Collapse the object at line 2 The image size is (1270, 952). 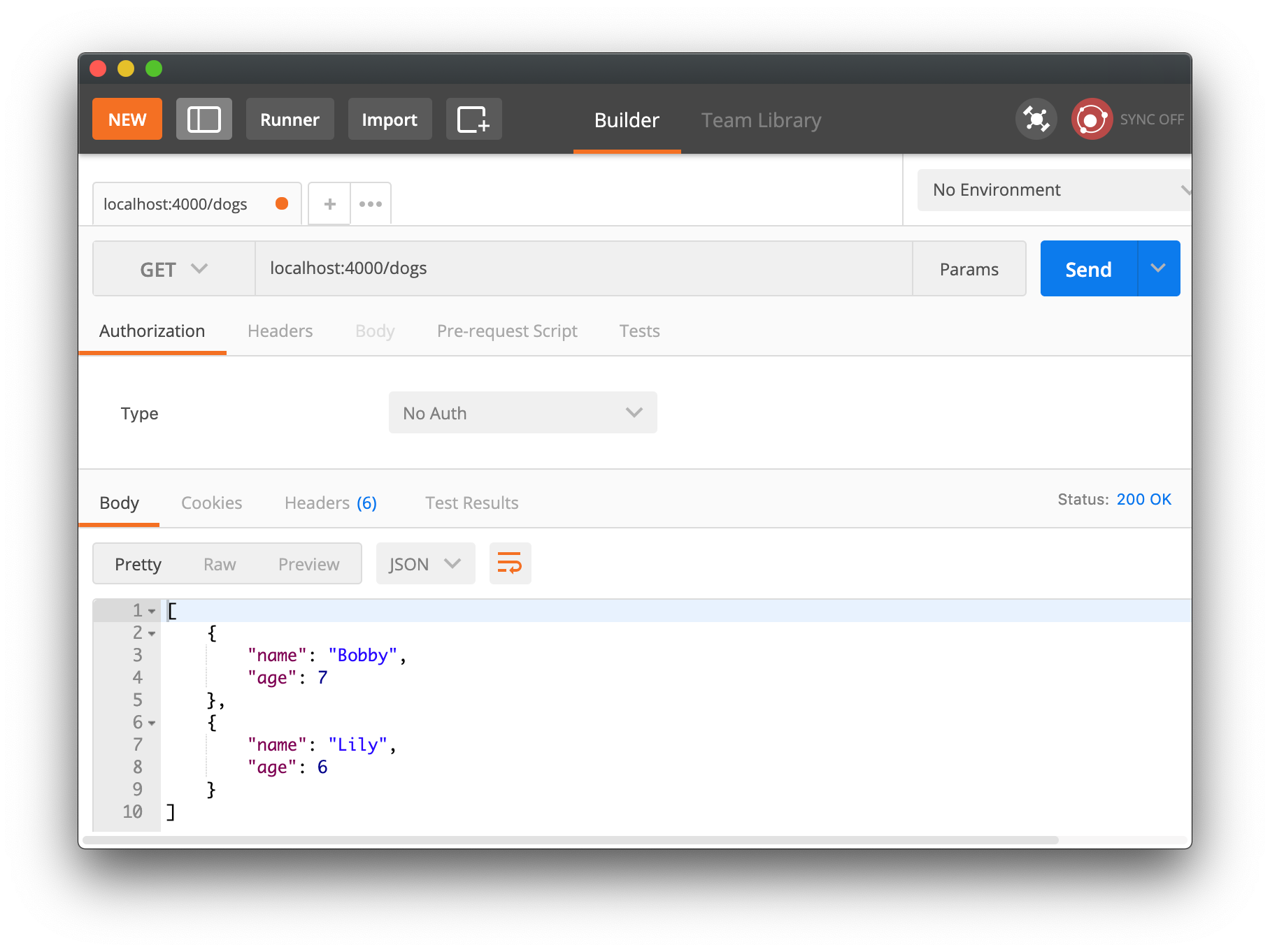tap(152, 633)
